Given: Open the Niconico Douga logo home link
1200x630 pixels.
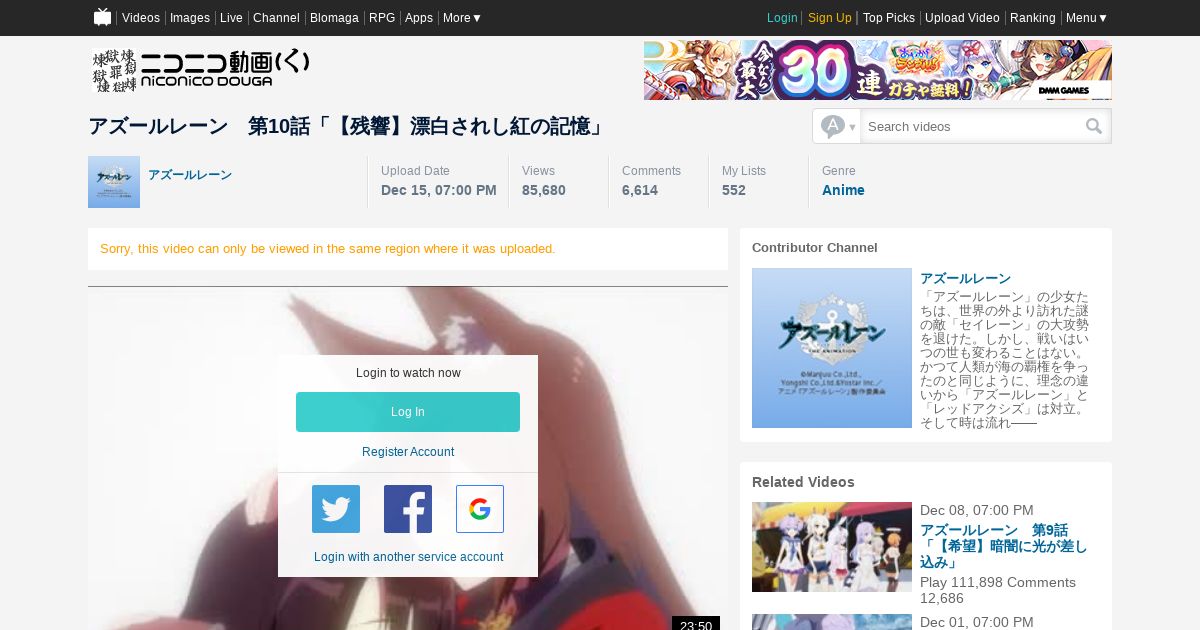Looking at the screenshot, I should point(199,70).
